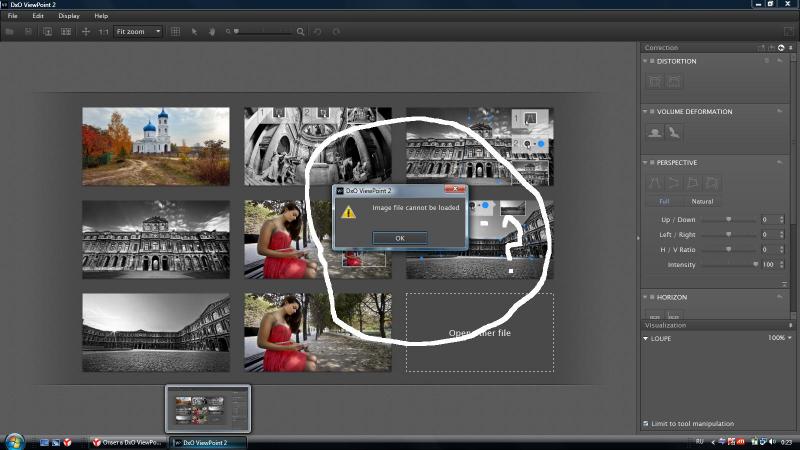Select the 8-point perspective tool
800x450 pixels.
coord(712,183)
